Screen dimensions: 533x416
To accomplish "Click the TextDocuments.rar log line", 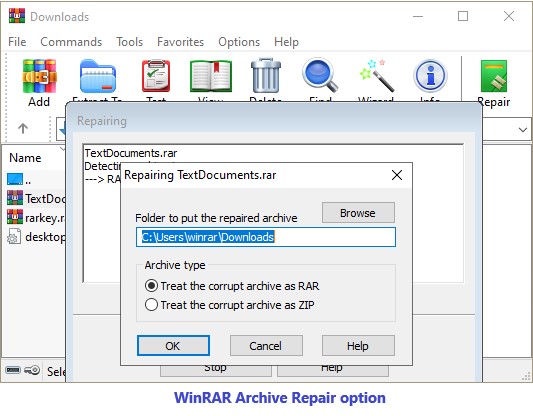I will [131, 153].
